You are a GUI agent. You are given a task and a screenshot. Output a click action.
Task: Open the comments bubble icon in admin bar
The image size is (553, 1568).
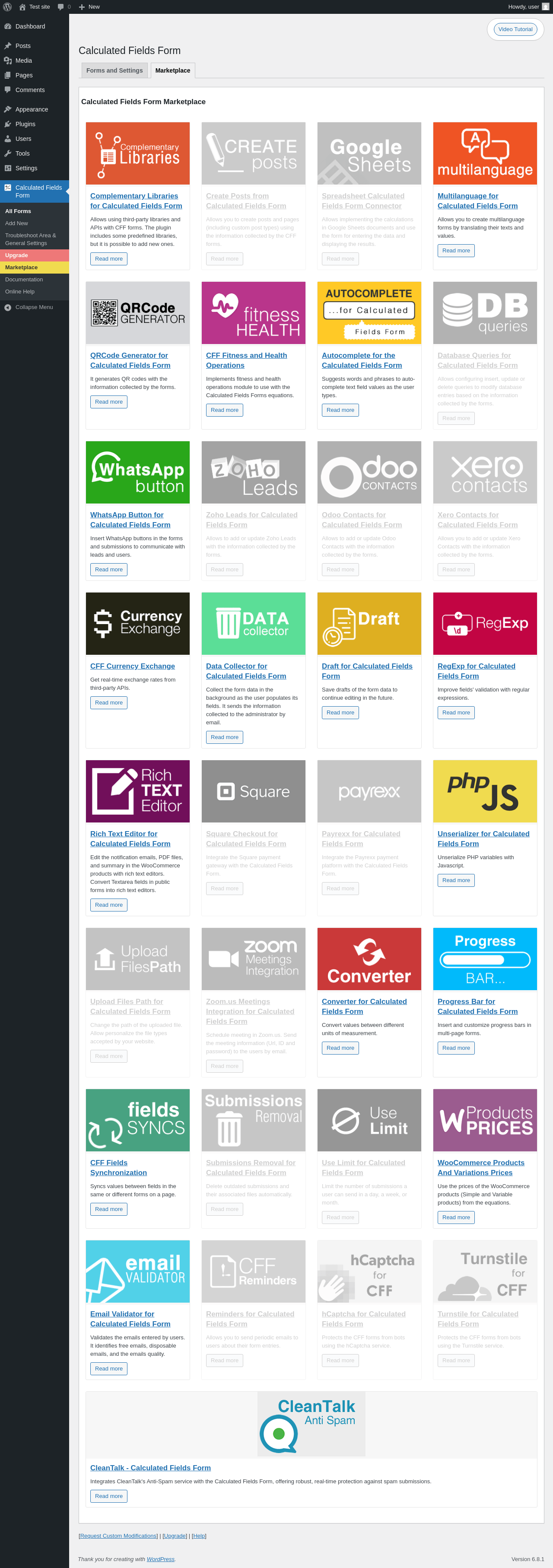(61, 7)
